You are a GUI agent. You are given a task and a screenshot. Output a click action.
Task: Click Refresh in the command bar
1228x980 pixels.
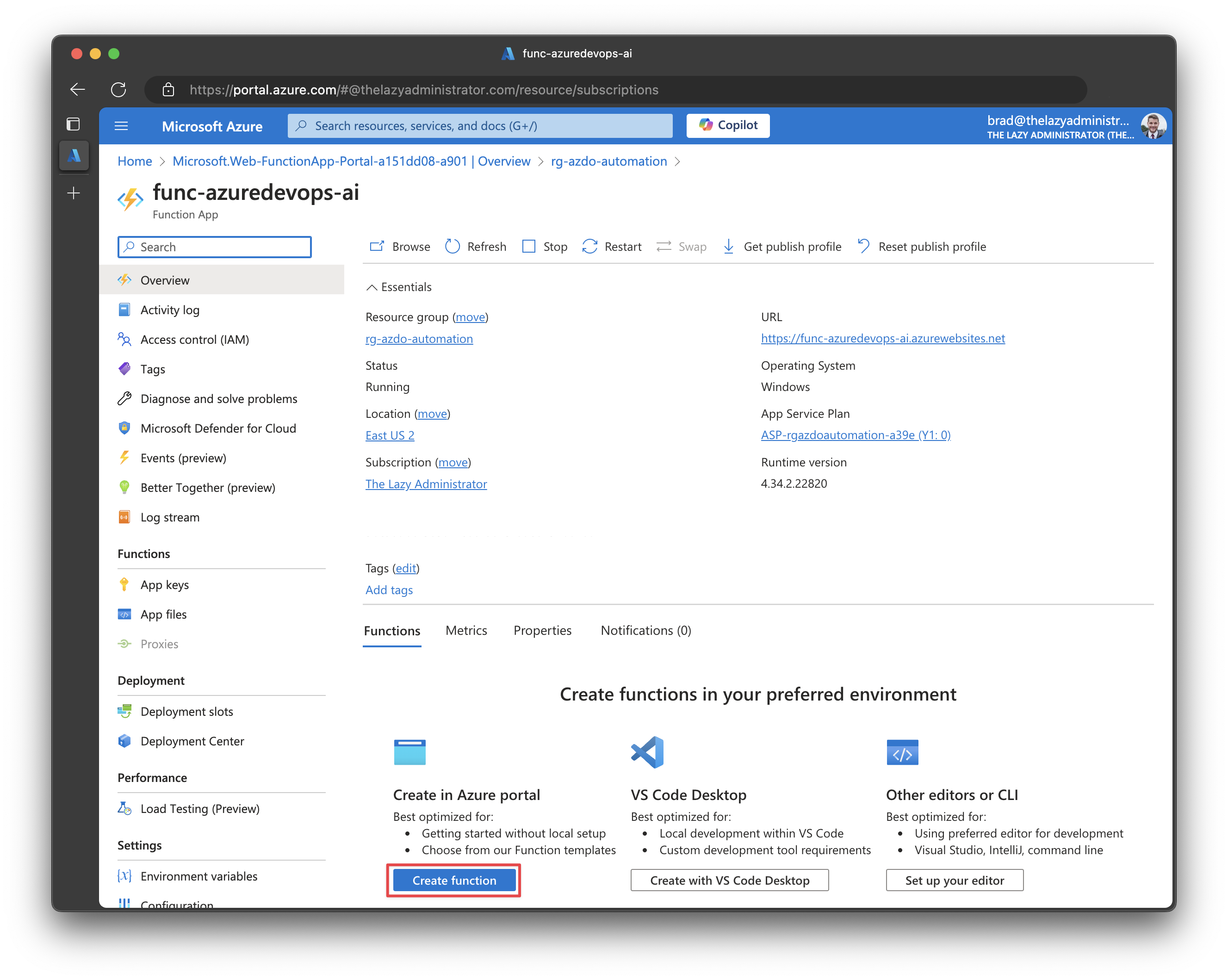(476, 247)
